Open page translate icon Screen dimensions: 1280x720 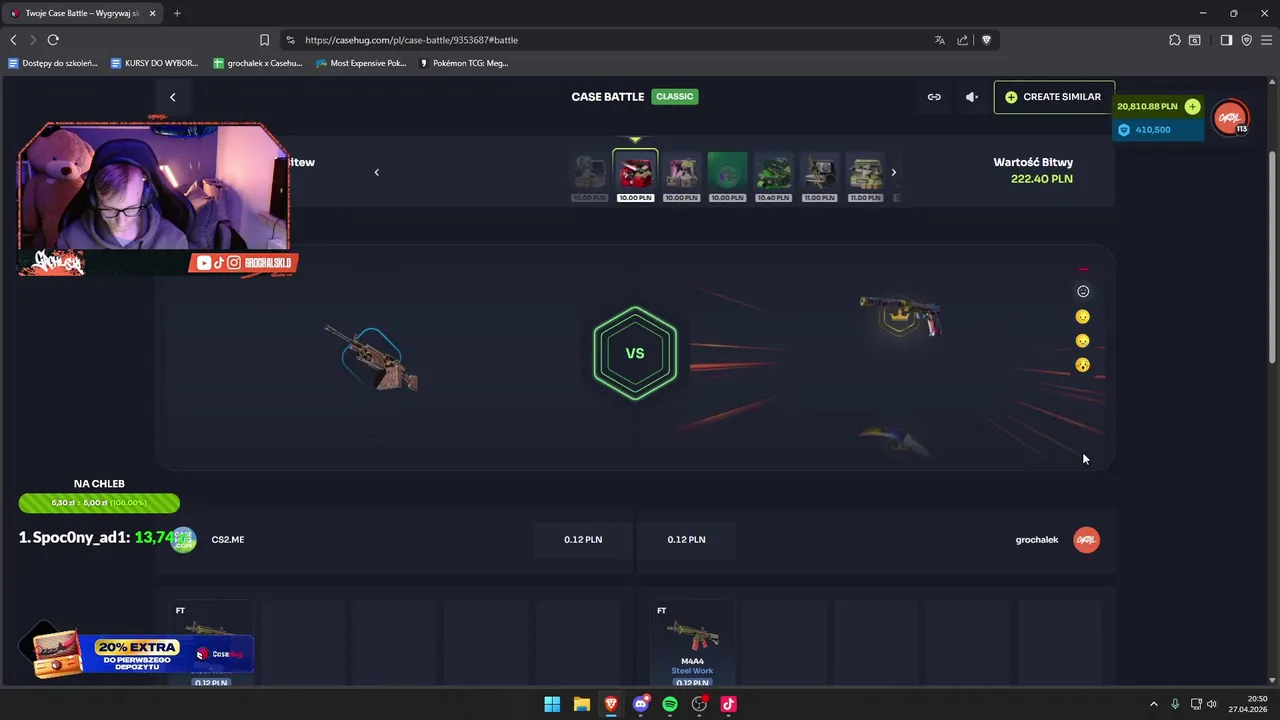[939, 40]
